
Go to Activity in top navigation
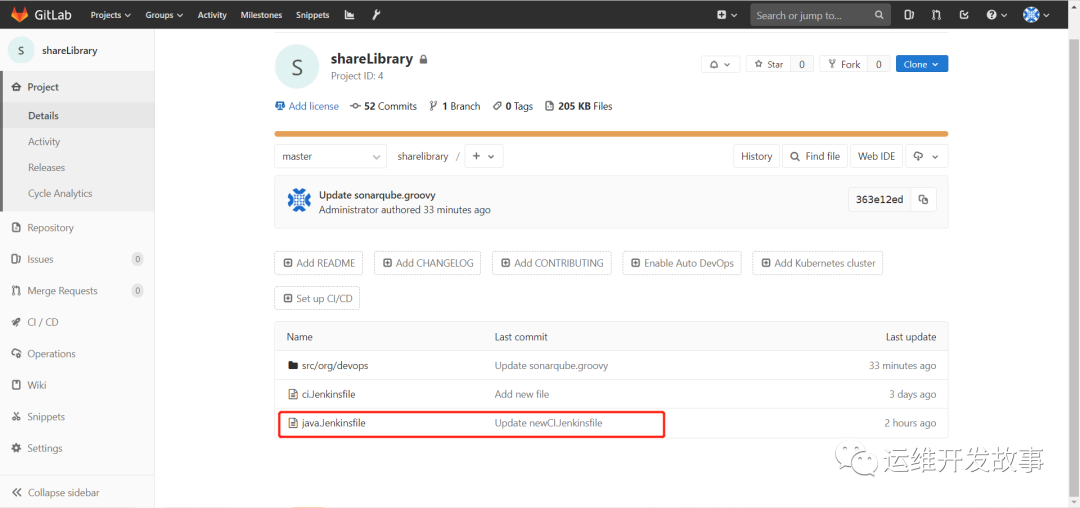coord(211,14)
